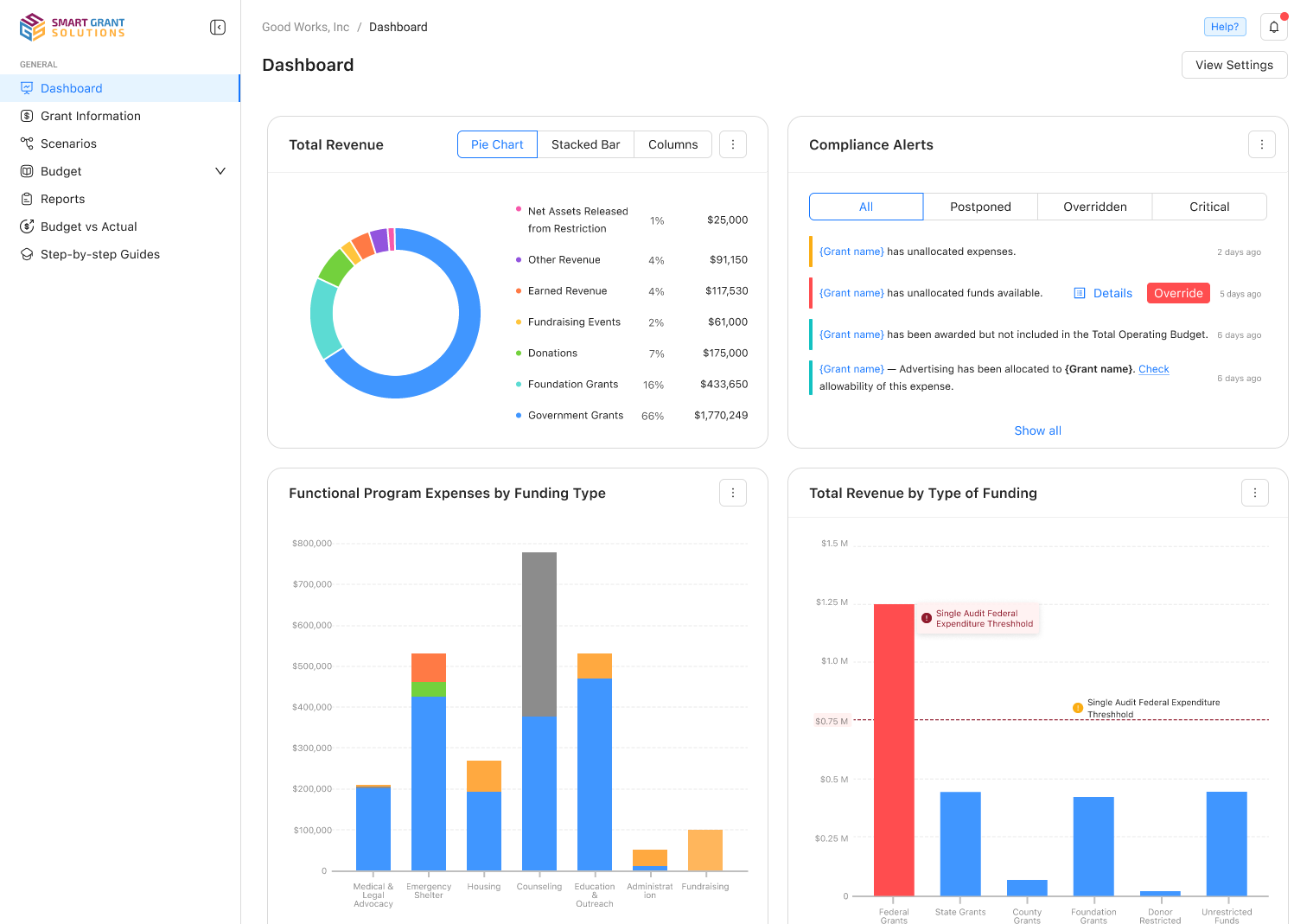Click the Smart Grant Solutions logo
Viewport: 1294px width, 924px height.
pyautogui.click(x=73, y=28)
